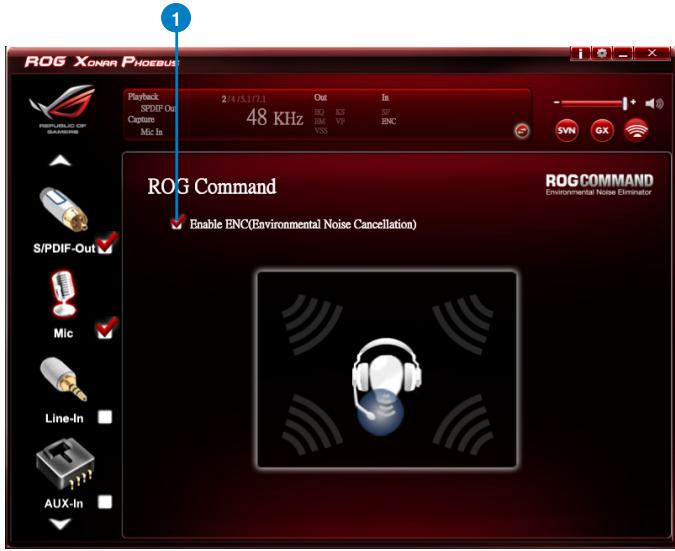The width and height of the screenshot is (675, 551).
Task: Mute audio with the speaker icon
Action: coord(654,103)
